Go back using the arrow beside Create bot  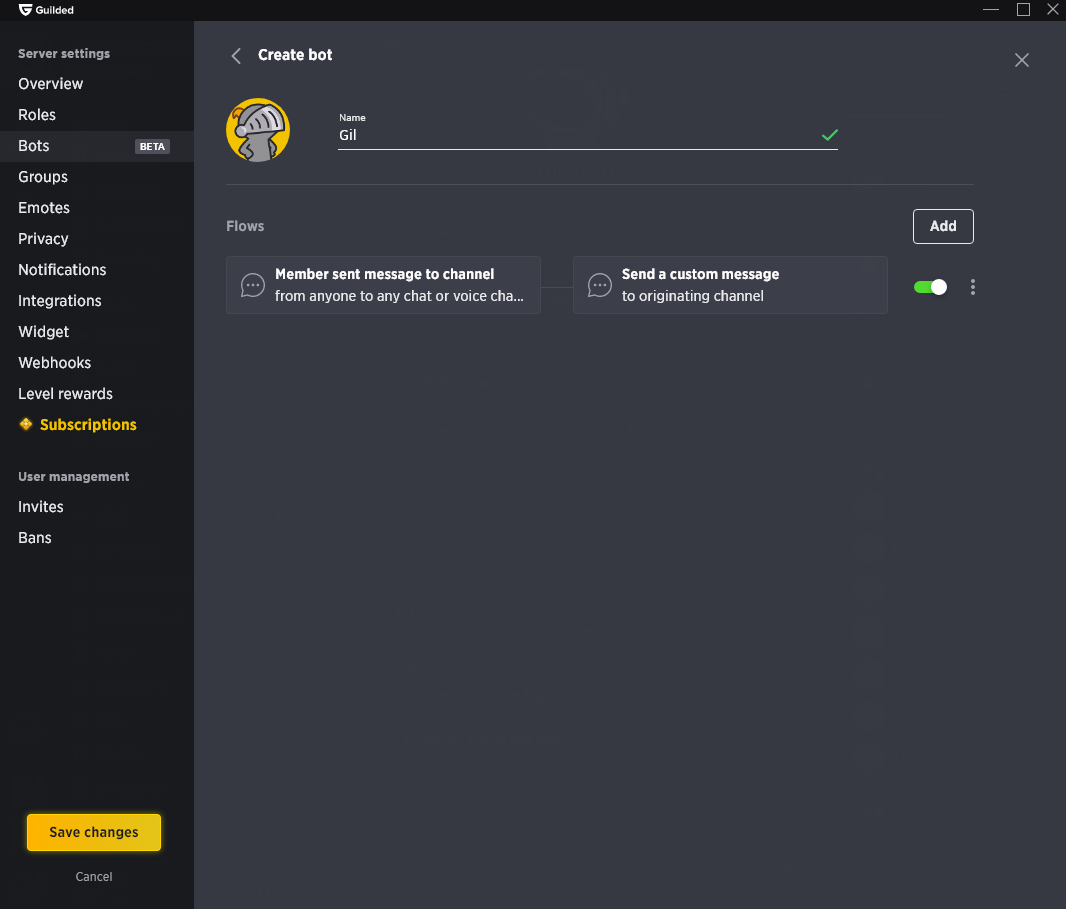click(x=236, y=56)
